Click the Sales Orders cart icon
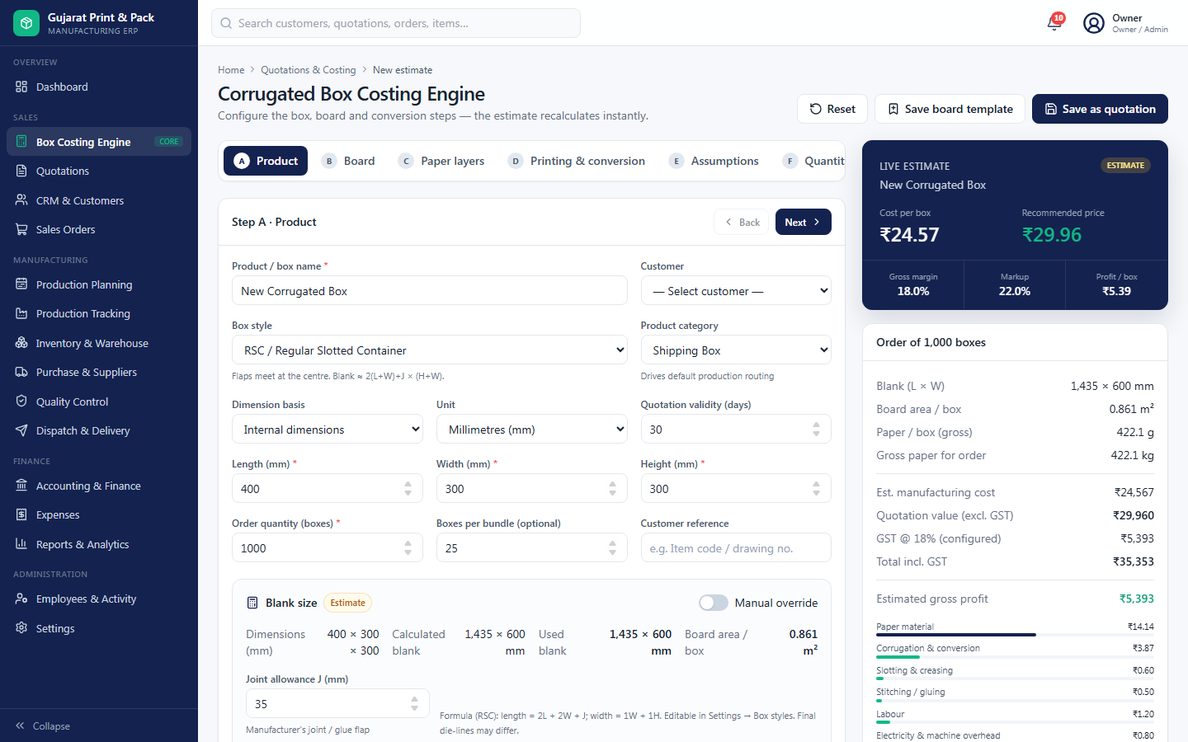Viewport: 1188px width, 742px height. coord(21,229)
